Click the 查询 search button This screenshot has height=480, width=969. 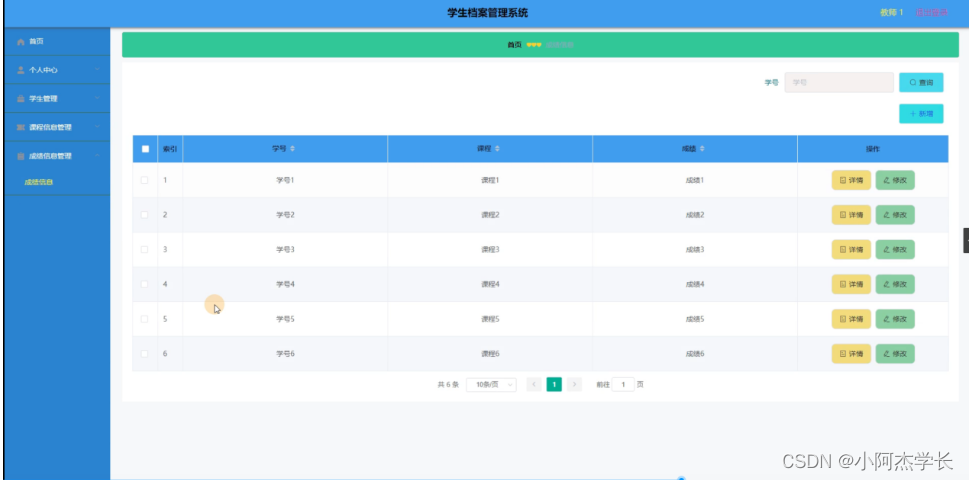(921, 82)
